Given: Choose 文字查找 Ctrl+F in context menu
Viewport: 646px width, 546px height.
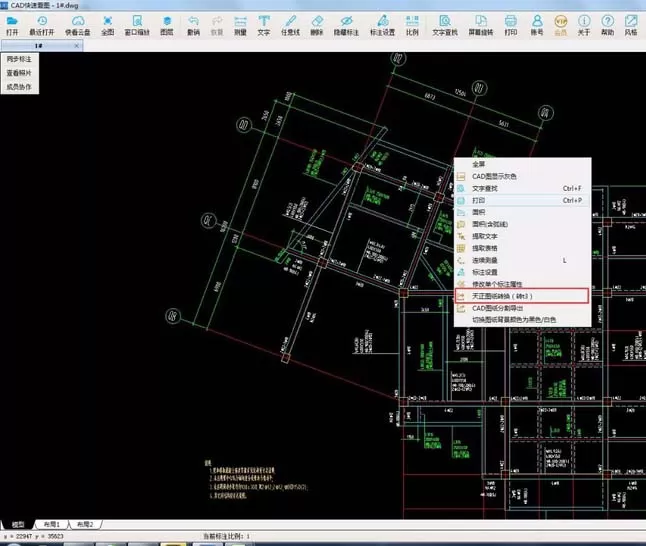Looking at the screenshot, I should pyautogui.click(x=522, y=188).
